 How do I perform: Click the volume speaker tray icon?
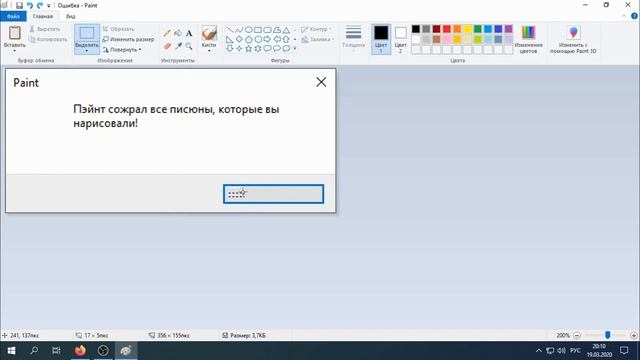point(562,351)
